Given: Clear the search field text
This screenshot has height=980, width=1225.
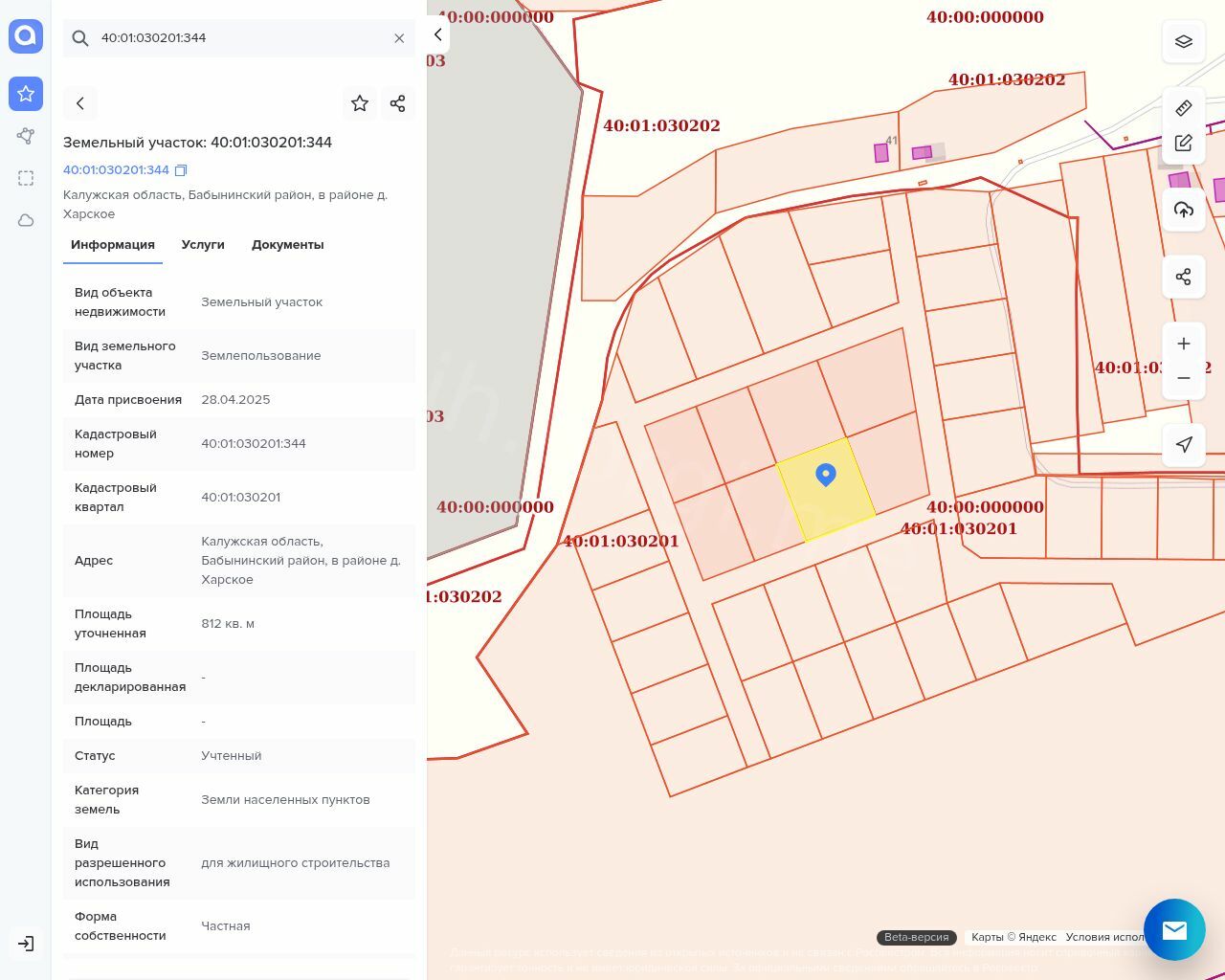Looking at the screenshot, I should click(x=399, y=38).
